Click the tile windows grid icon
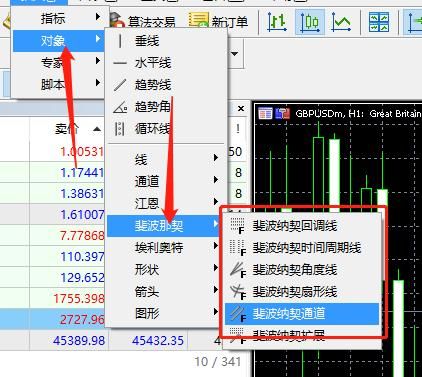This screenshot has height=377, width=422. coord(379,22)
